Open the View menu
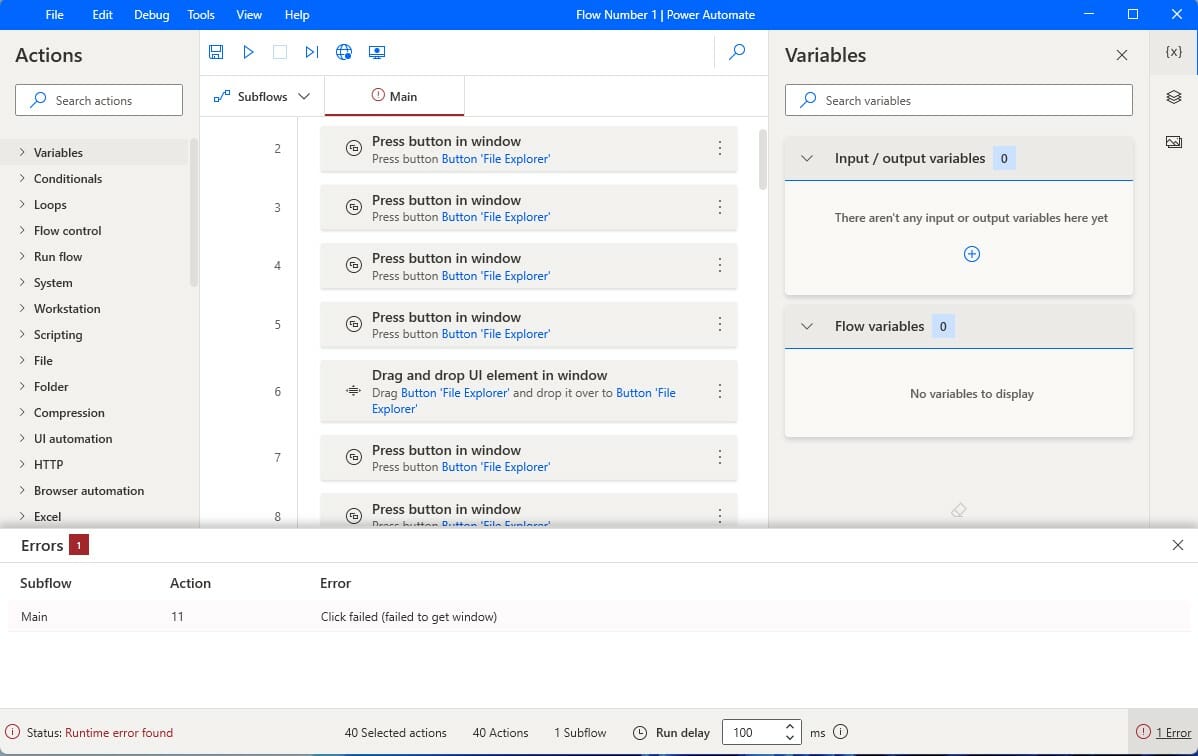This screenshot has width=1198, height=756. pos(249,15)
